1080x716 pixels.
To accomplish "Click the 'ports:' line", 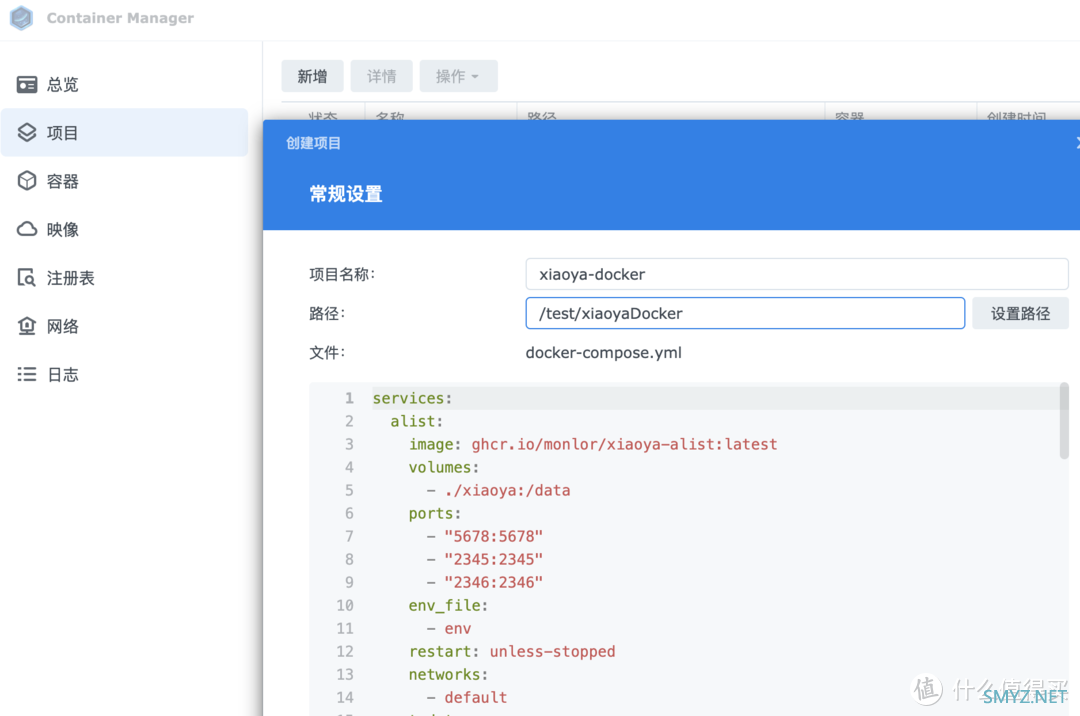I will [x=435, y=513].
